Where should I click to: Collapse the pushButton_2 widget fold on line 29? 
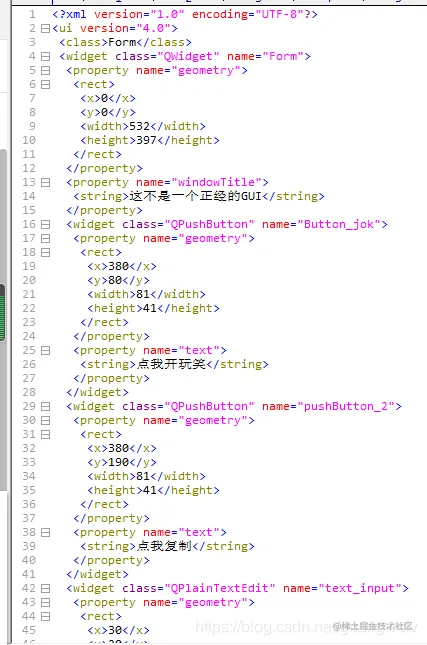46,406
